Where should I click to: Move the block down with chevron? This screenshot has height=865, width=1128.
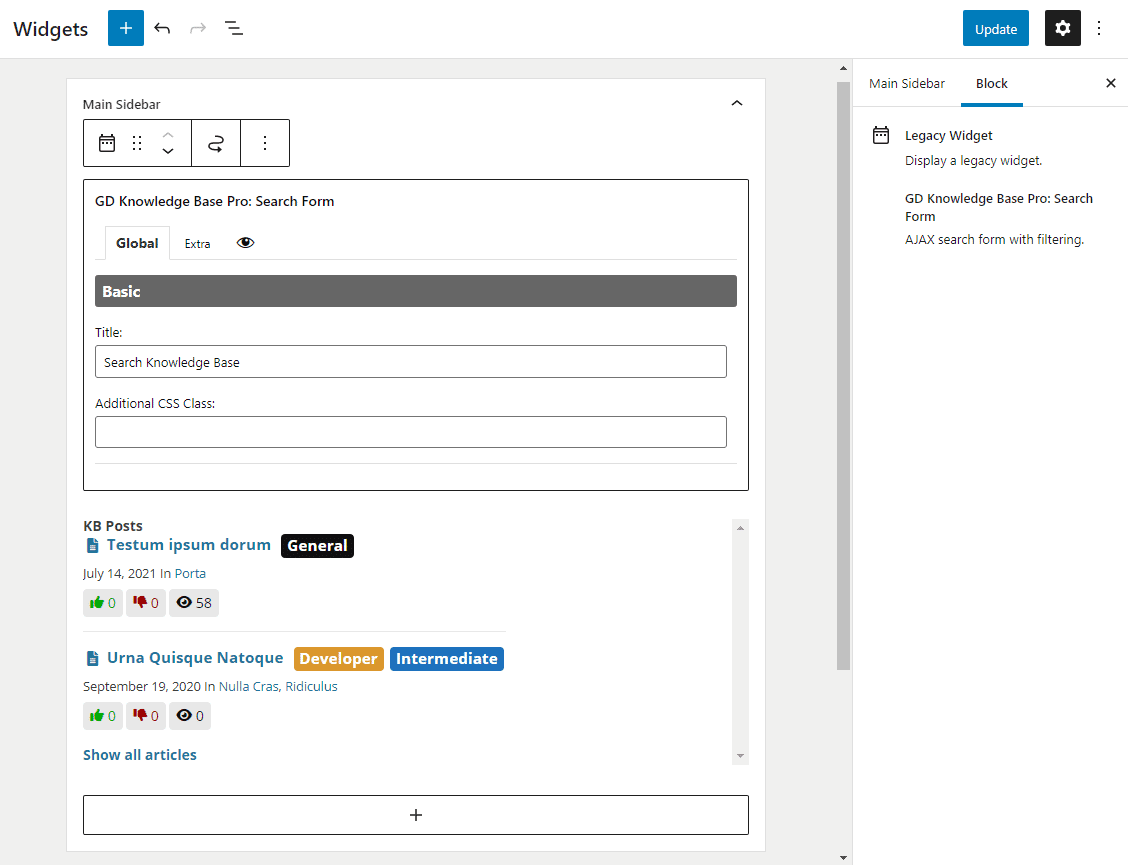(x=168, y=151)
